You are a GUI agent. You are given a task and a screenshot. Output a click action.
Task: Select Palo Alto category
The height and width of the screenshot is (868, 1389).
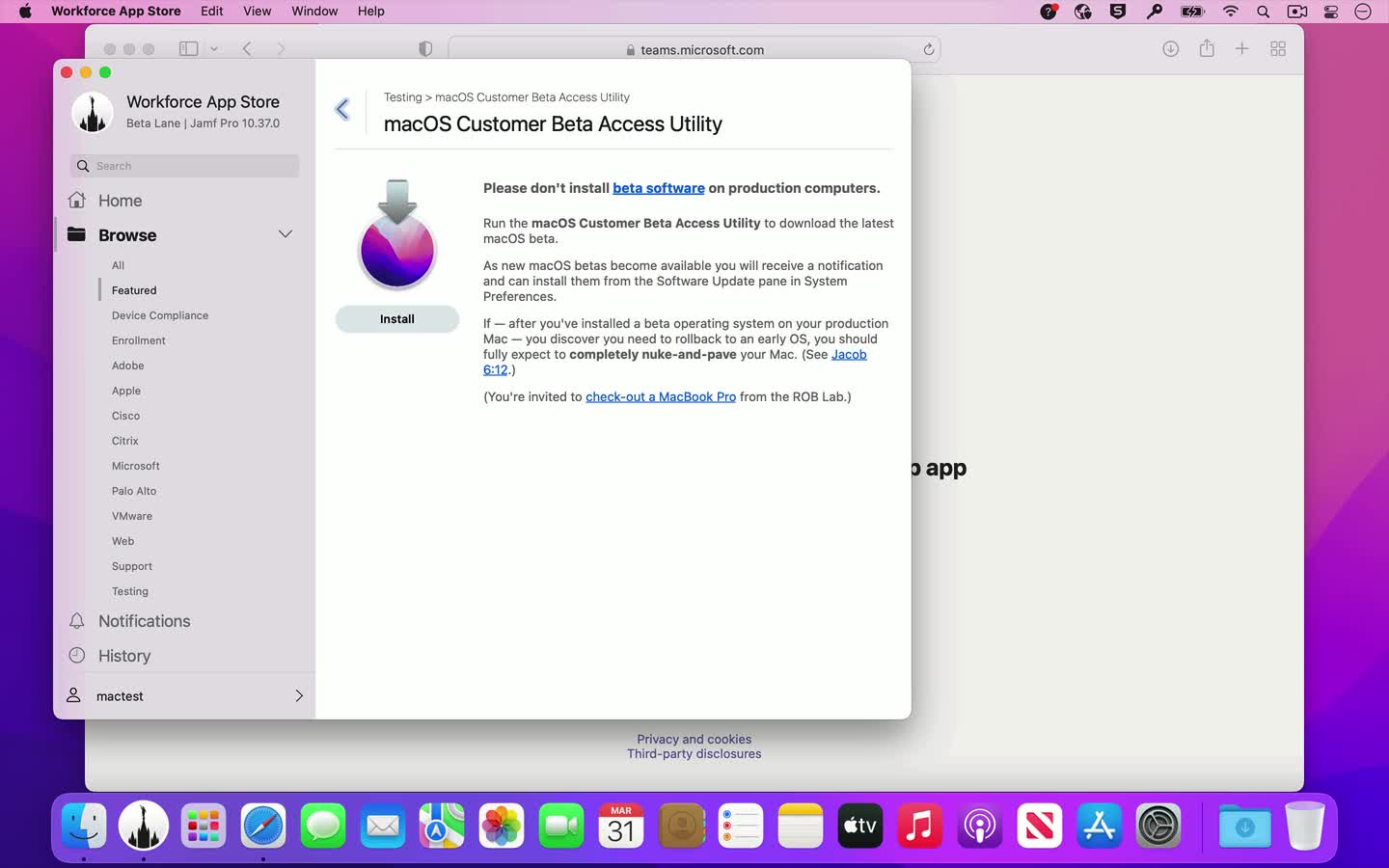coord(134,491)
